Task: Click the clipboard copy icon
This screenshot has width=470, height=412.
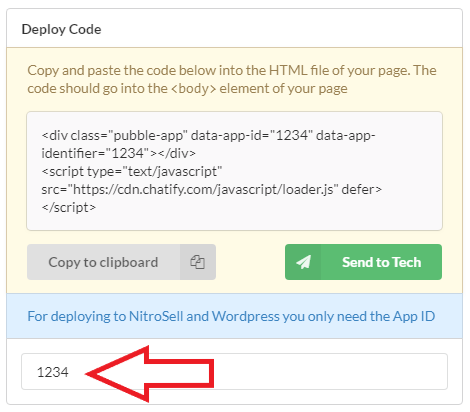Action: tap(197, 262)
